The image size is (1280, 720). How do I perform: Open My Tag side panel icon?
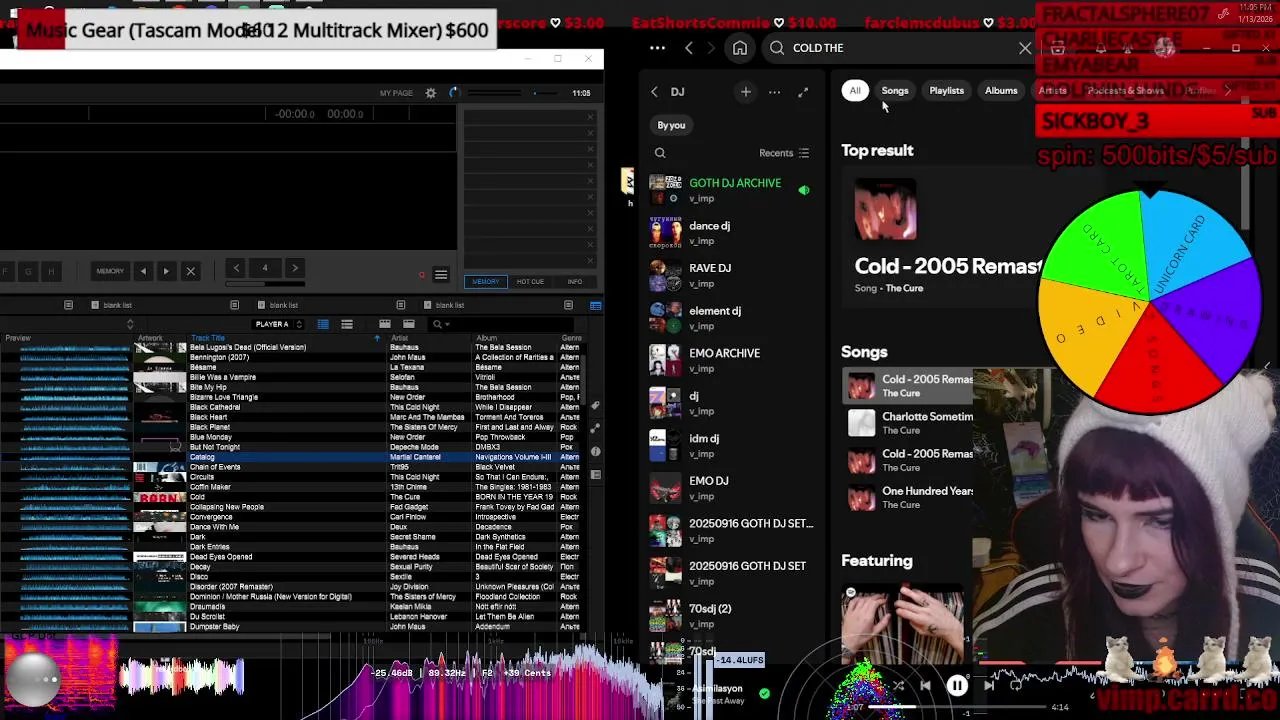point(595,405)
